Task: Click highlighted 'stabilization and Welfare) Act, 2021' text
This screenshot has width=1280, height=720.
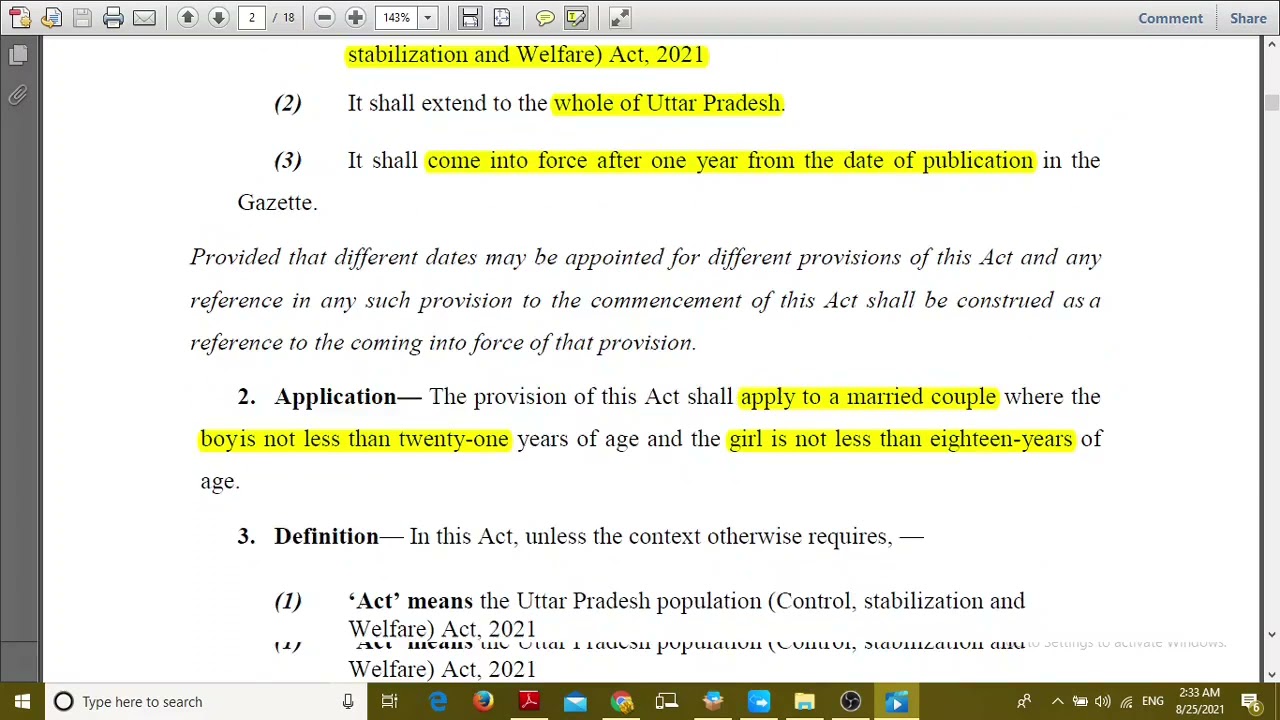Action: 526,54
